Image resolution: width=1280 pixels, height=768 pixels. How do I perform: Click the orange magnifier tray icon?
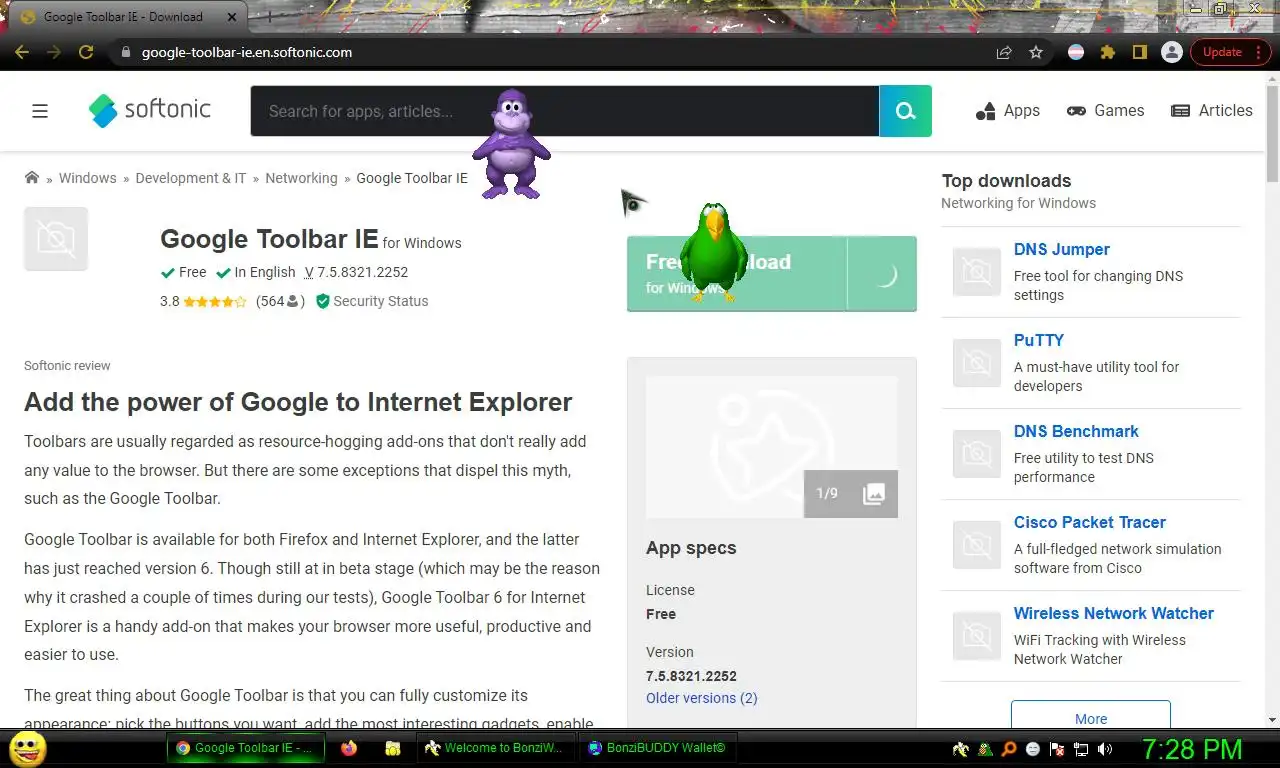[1009, 749]
